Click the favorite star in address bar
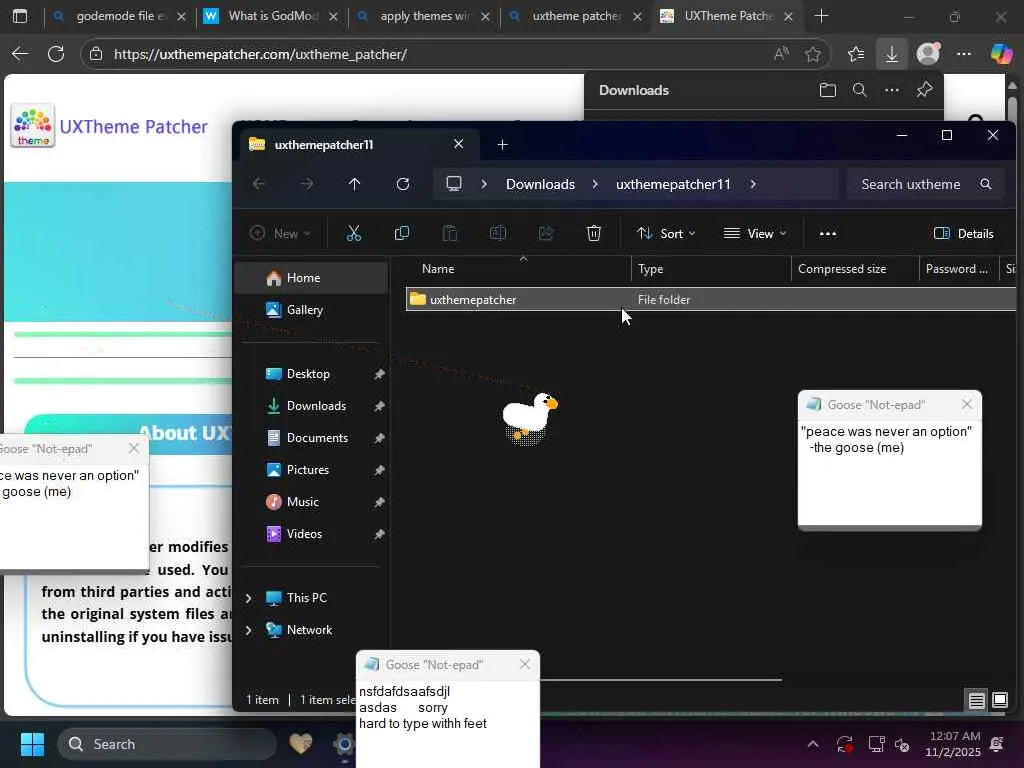1024x768 pixels. pyautogui.click(x=812, y=54)
